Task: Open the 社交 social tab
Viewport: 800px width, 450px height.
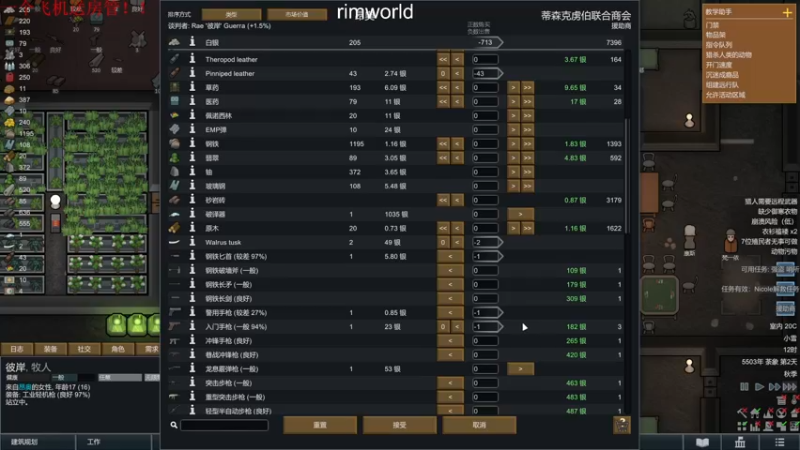Action: click(x=84, y=349)
